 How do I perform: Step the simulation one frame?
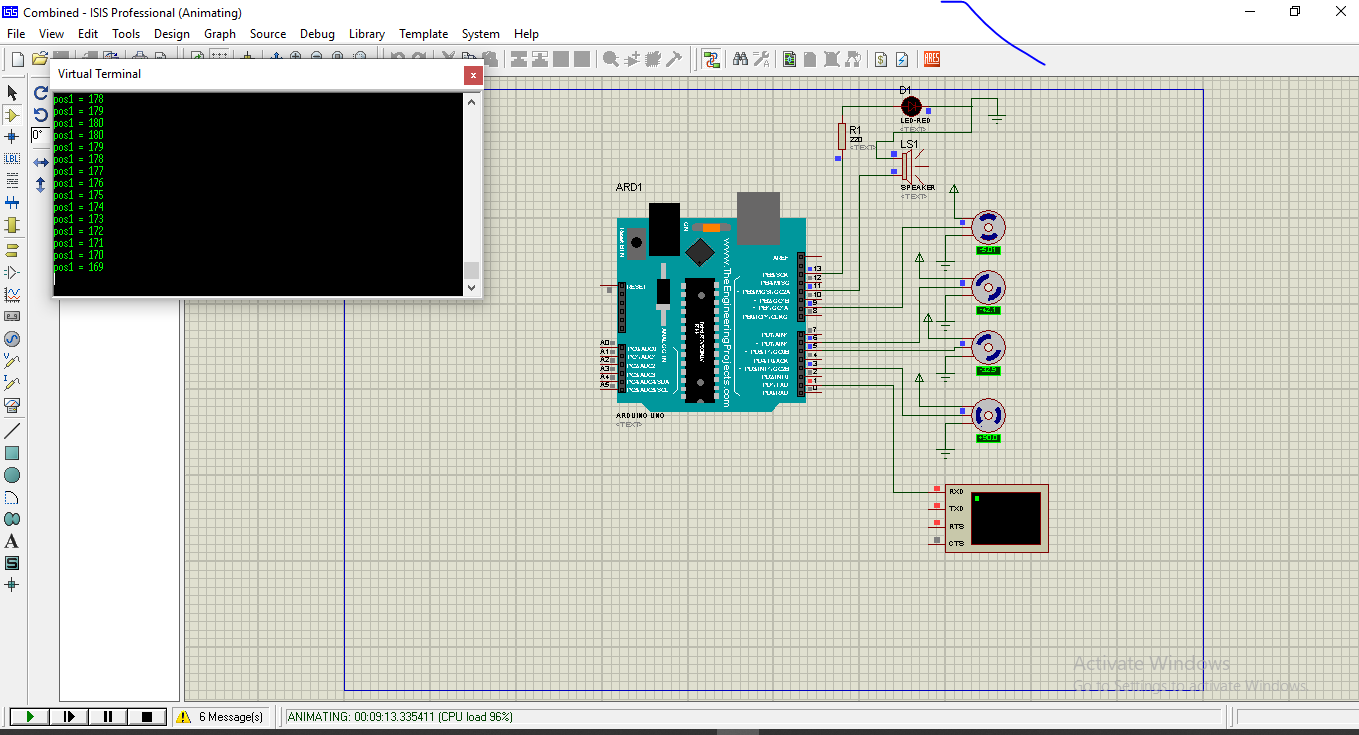point(69,717)
